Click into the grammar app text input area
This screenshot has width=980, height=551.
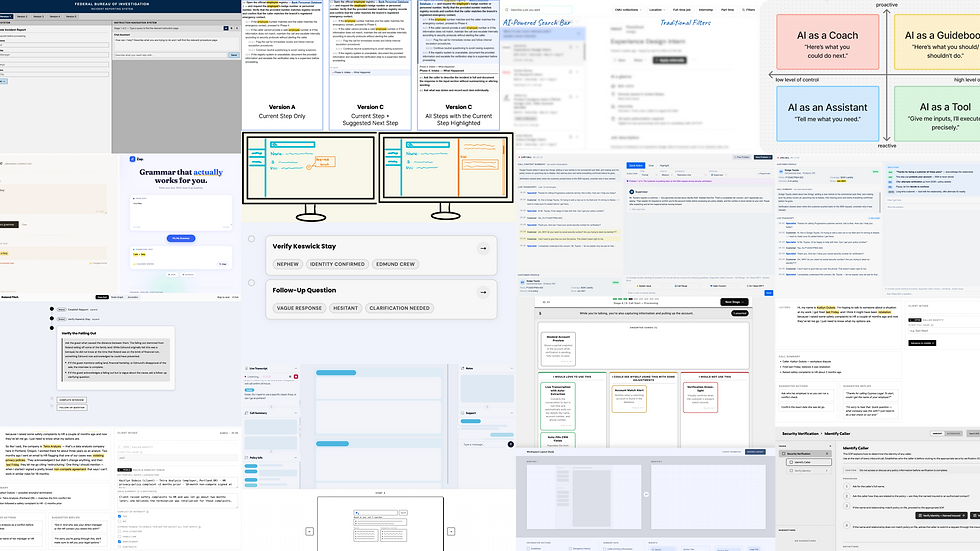pyautogui.click(x=181, y=212)
